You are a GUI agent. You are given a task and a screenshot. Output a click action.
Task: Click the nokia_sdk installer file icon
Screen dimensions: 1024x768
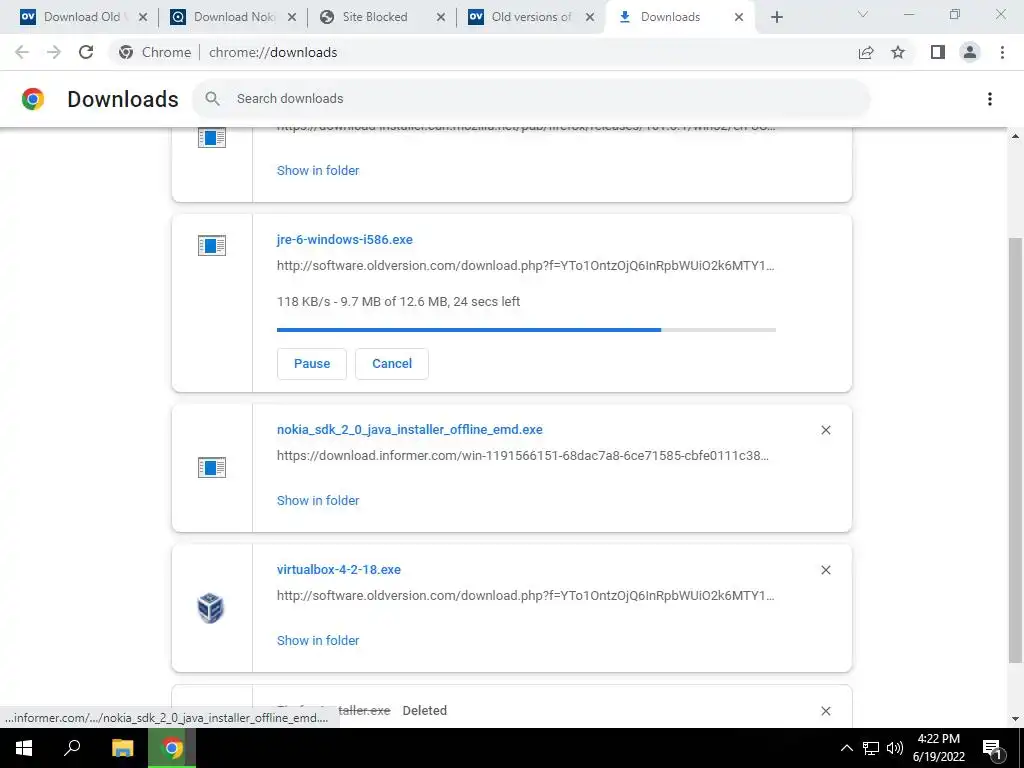(x=212, y=468)
